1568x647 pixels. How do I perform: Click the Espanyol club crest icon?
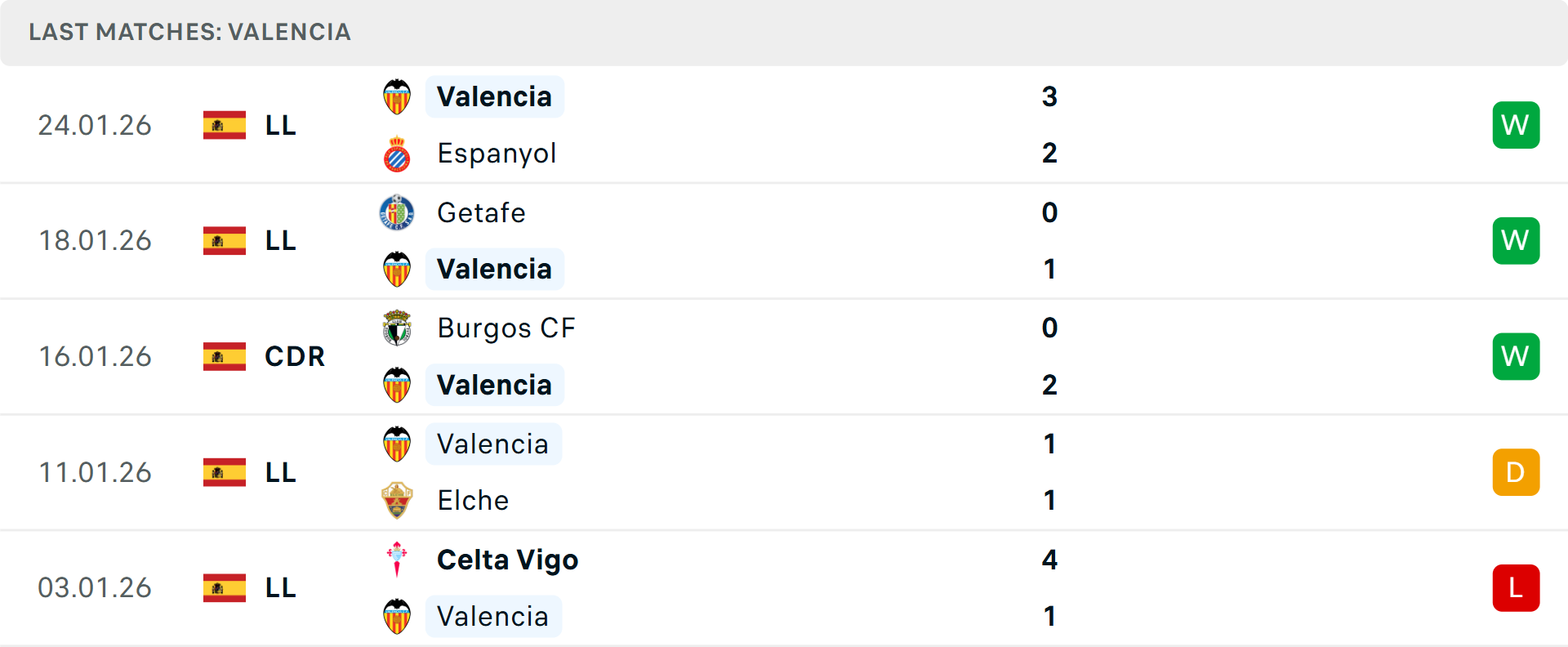click(x=397, y=154)
